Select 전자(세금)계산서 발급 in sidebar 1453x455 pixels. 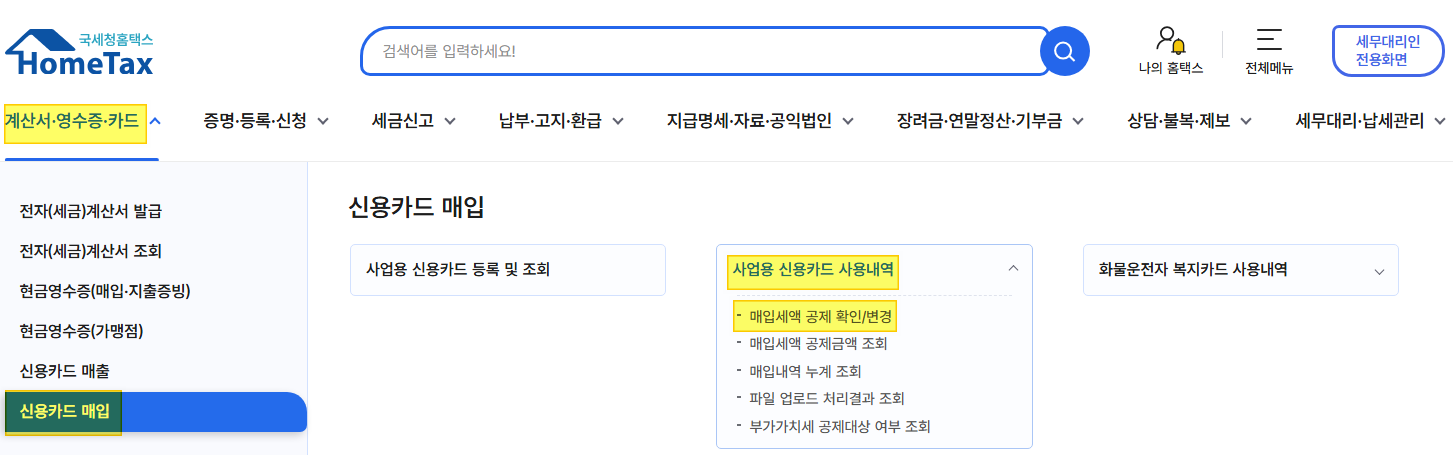[90, 211]
